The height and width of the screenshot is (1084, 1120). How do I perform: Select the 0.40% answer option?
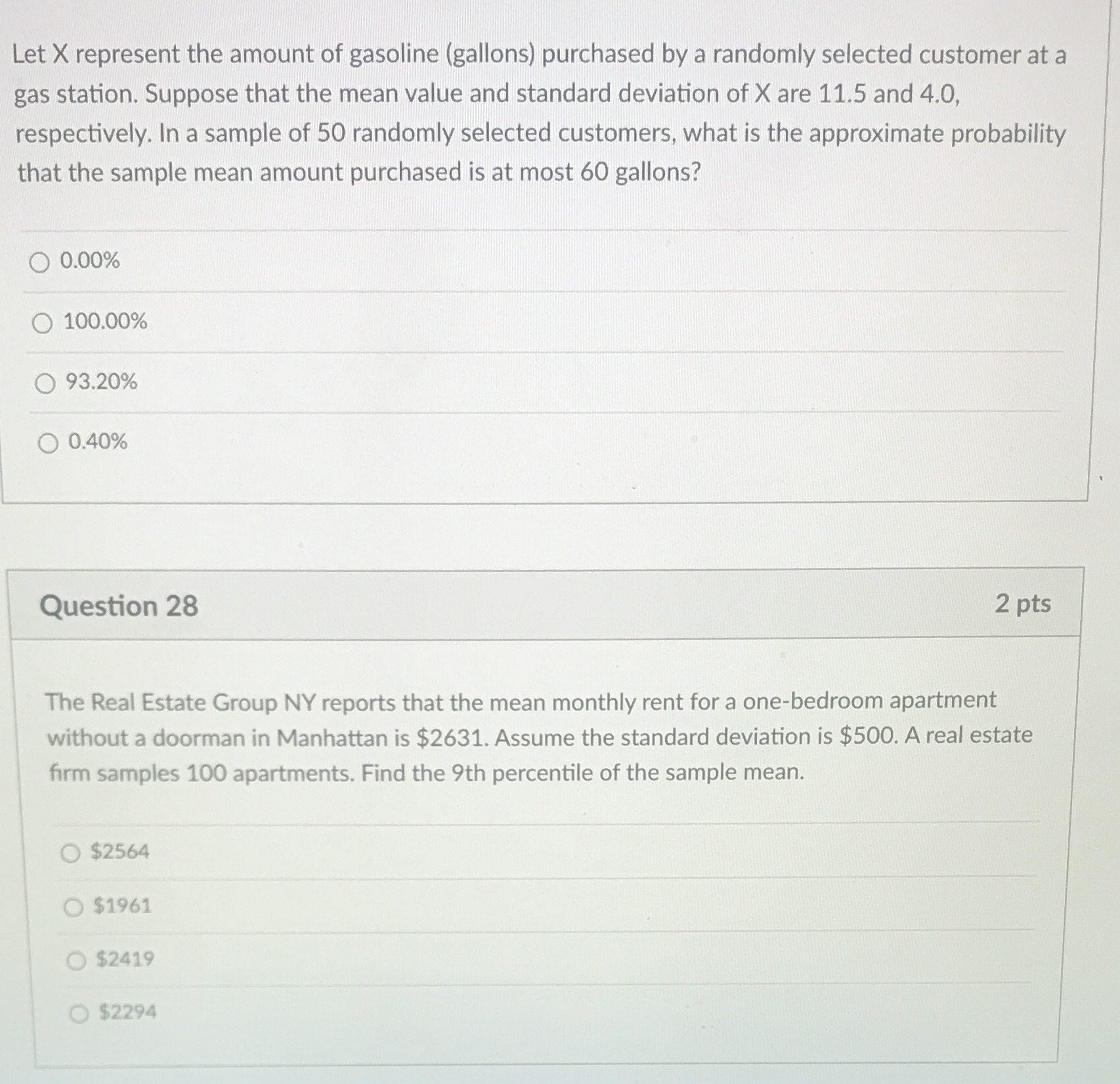pyautogui.click(x=45, y=444)
